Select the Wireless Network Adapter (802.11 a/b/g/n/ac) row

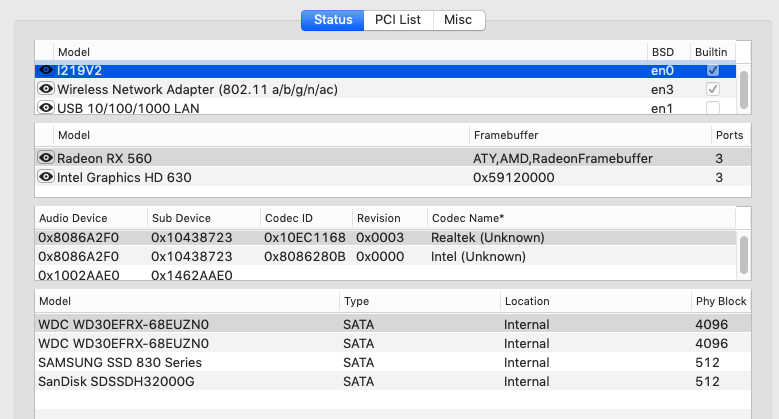(x=386, y=89)
